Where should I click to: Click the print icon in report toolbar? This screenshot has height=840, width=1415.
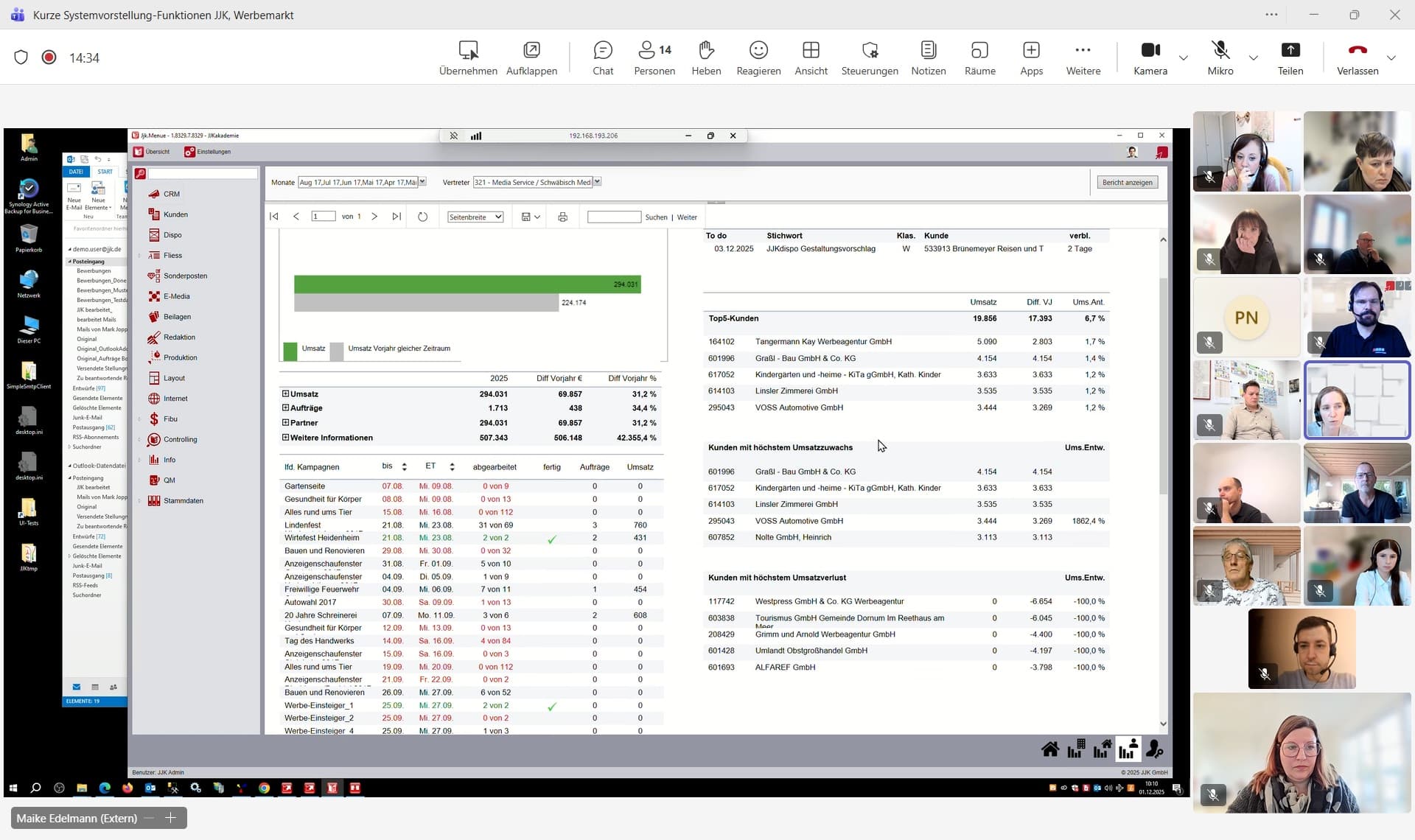click(x=562, y=217)
